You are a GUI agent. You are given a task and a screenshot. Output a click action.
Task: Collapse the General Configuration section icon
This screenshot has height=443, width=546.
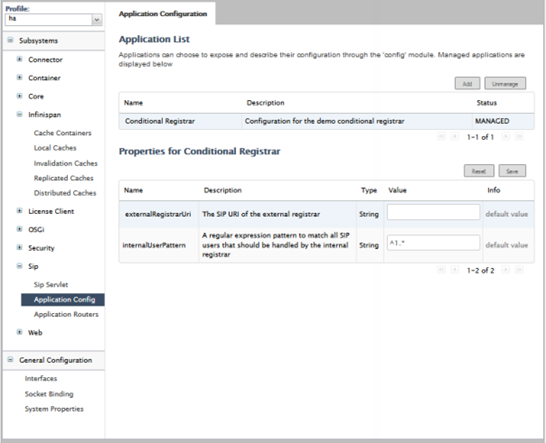10,359
